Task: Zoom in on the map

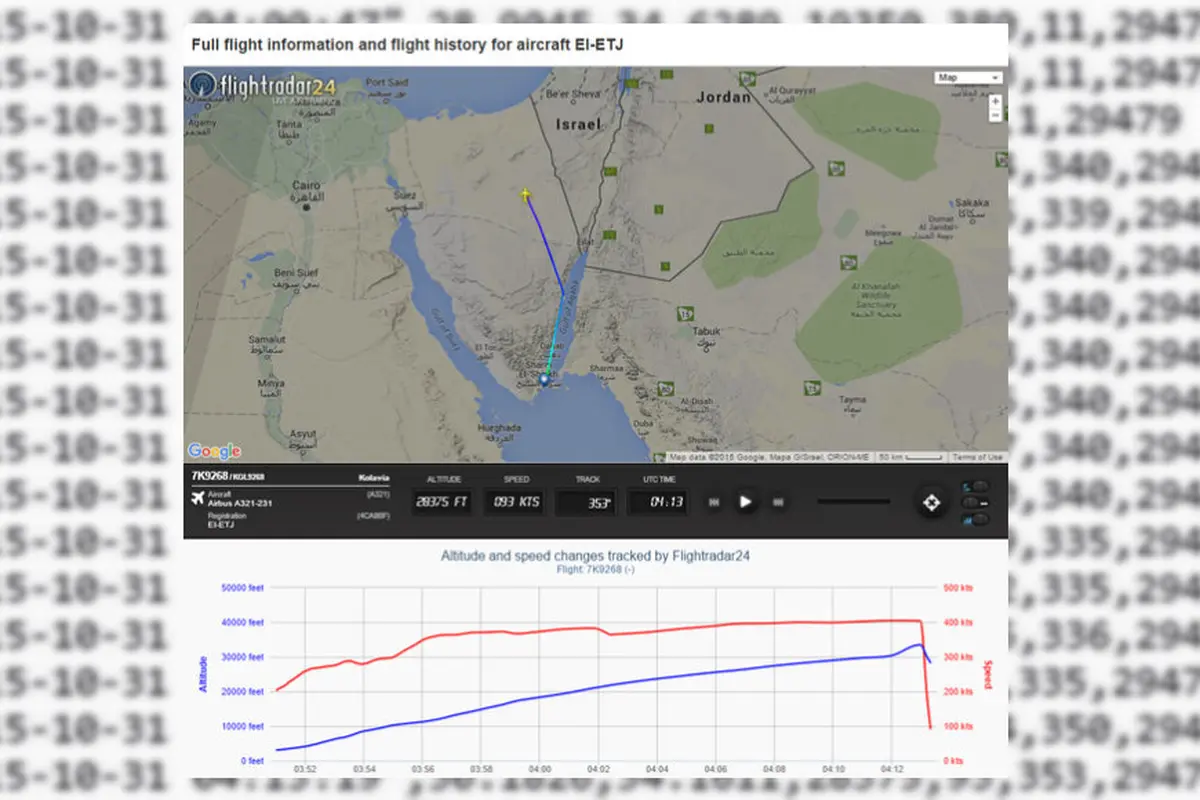Action: click(x=994, y=101)
